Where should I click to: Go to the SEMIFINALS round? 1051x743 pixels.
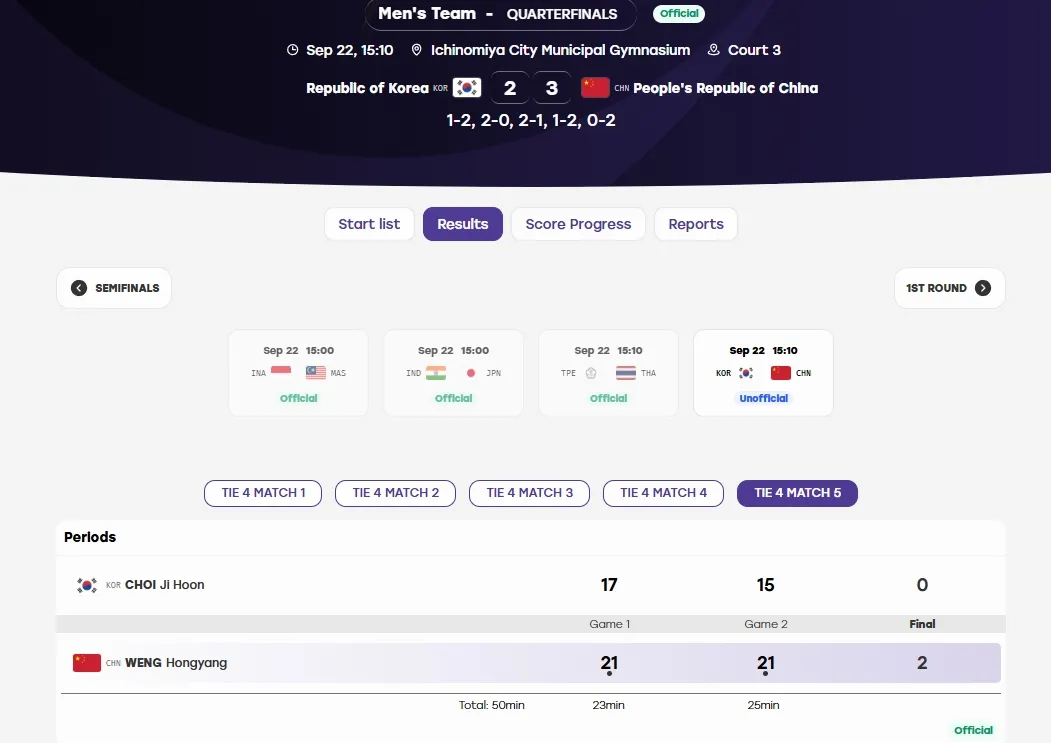point(114,288)
